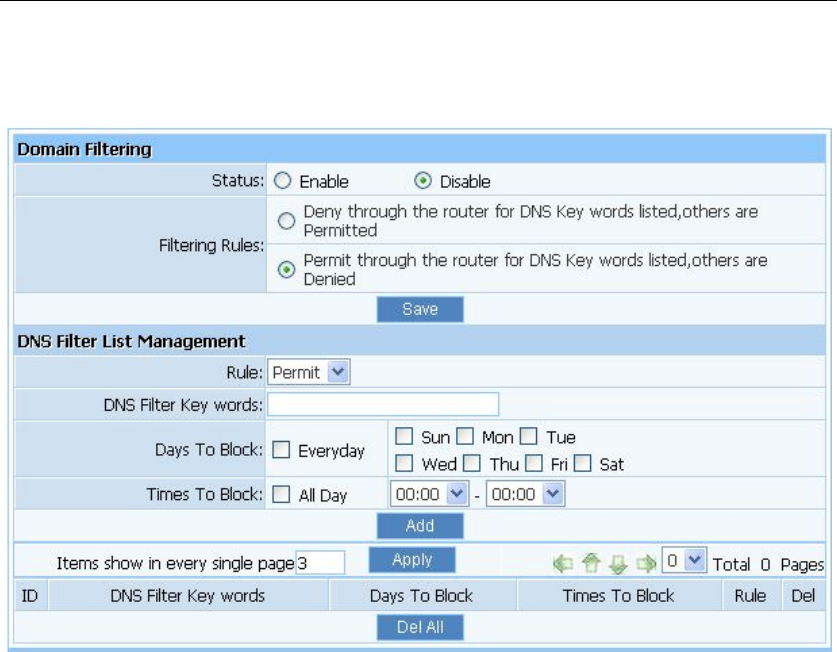Open the Rule Permit dropdown
This screenshot has width=837, height=652.
click(309, 372)
